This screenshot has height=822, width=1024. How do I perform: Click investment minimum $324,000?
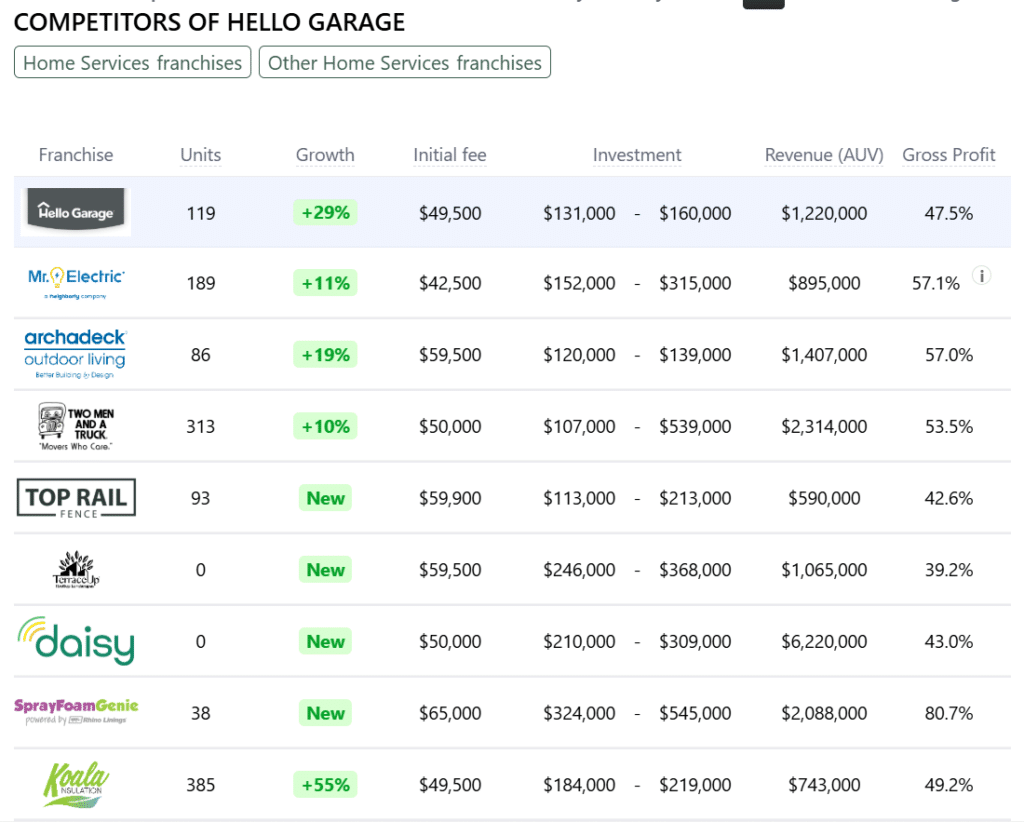[x=579, y=713]
